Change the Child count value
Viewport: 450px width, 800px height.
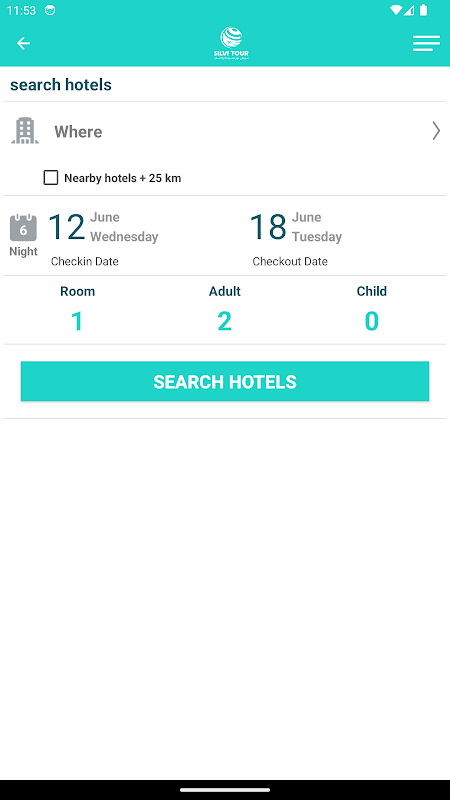pyautogui.click(x=371, y=321)
